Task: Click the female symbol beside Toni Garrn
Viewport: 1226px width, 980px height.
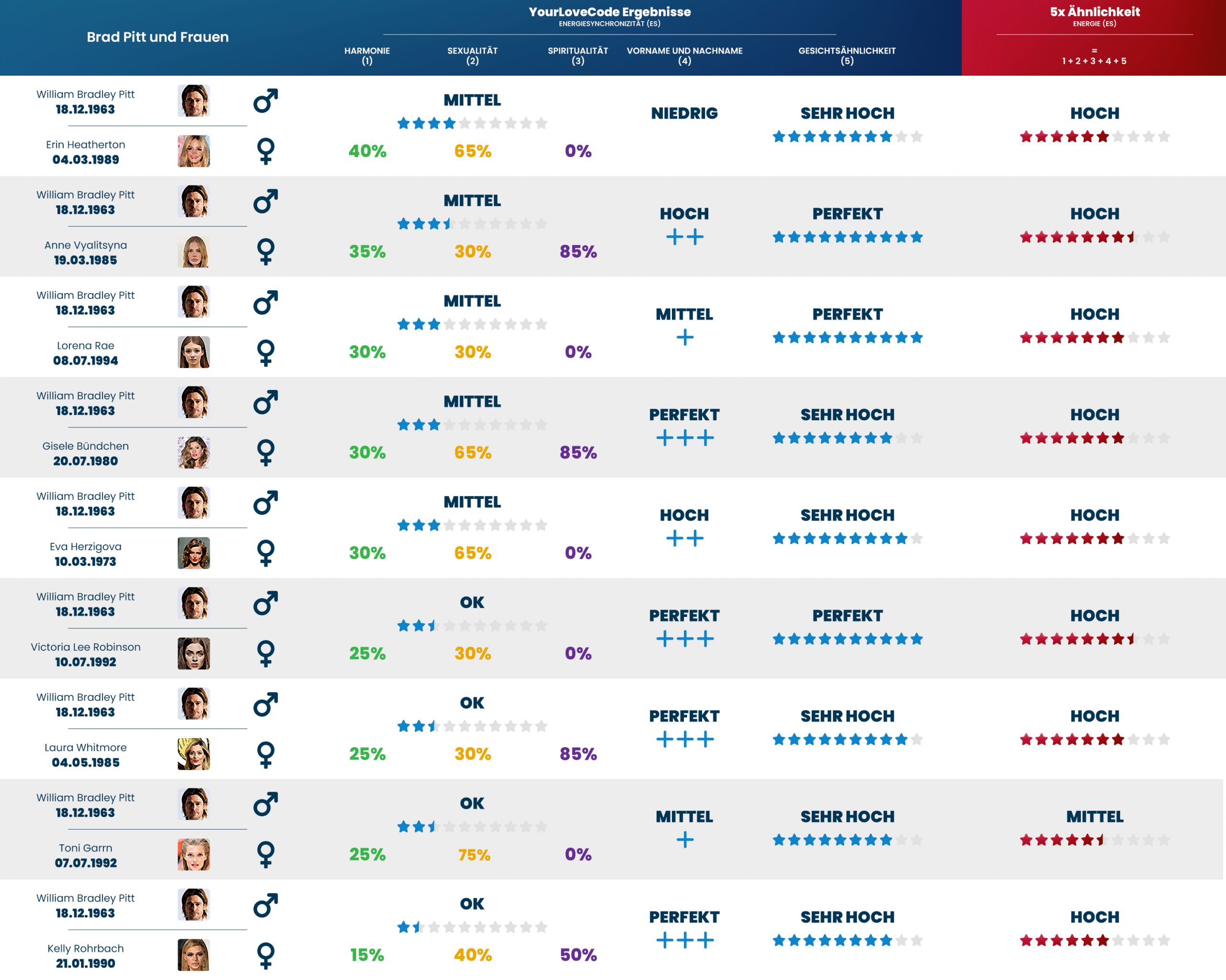Action: [x=266, y=855]
